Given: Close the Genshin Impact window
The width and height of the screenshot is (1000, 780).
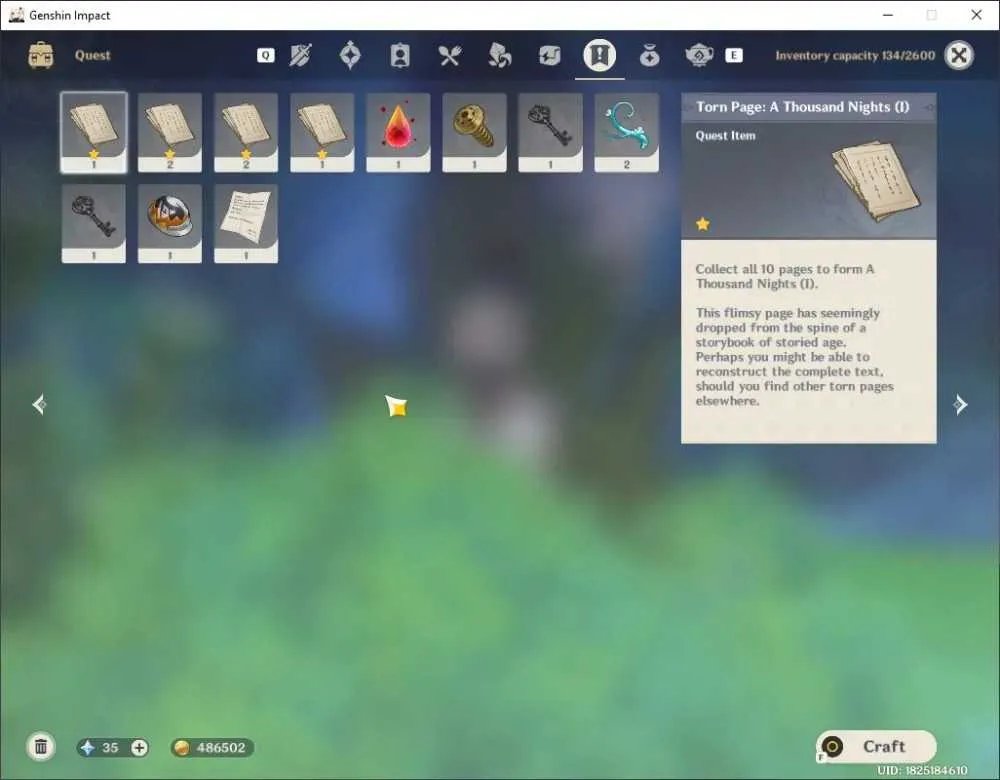Looking at the screenshot, I should [x=976, y=15].
